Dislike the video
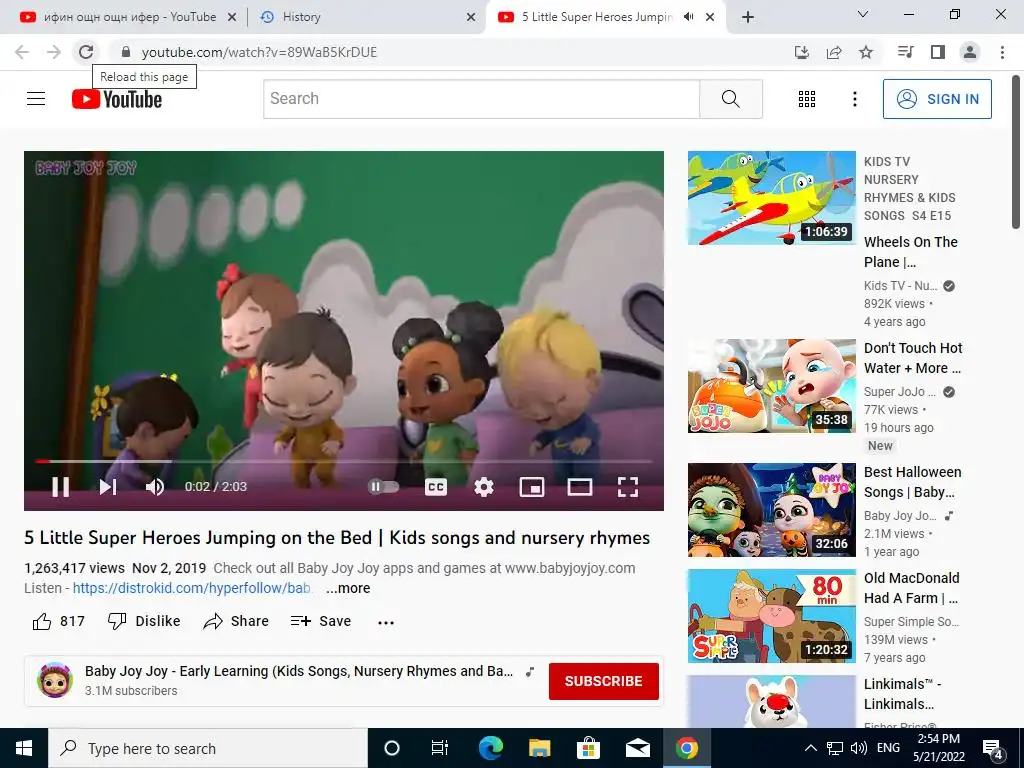1024x768 pixels. point(144,621)
